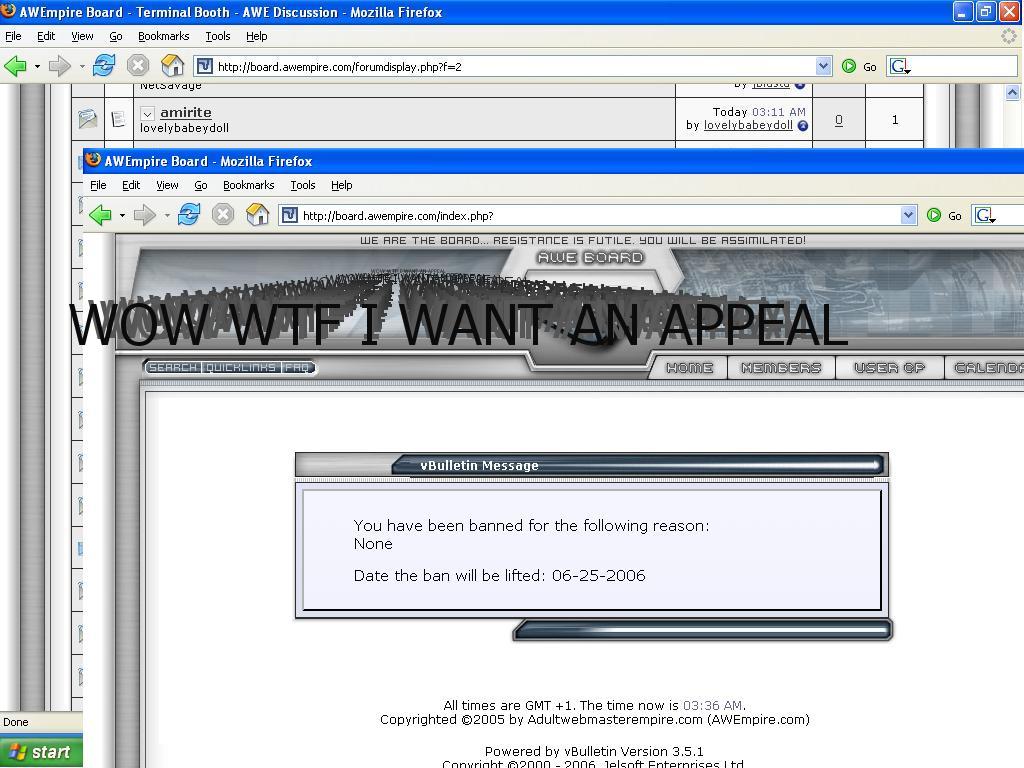Screen dimensions: 1024x768
Task: Click site icon in the index.php address bar
Action: [x=289, y=215]
